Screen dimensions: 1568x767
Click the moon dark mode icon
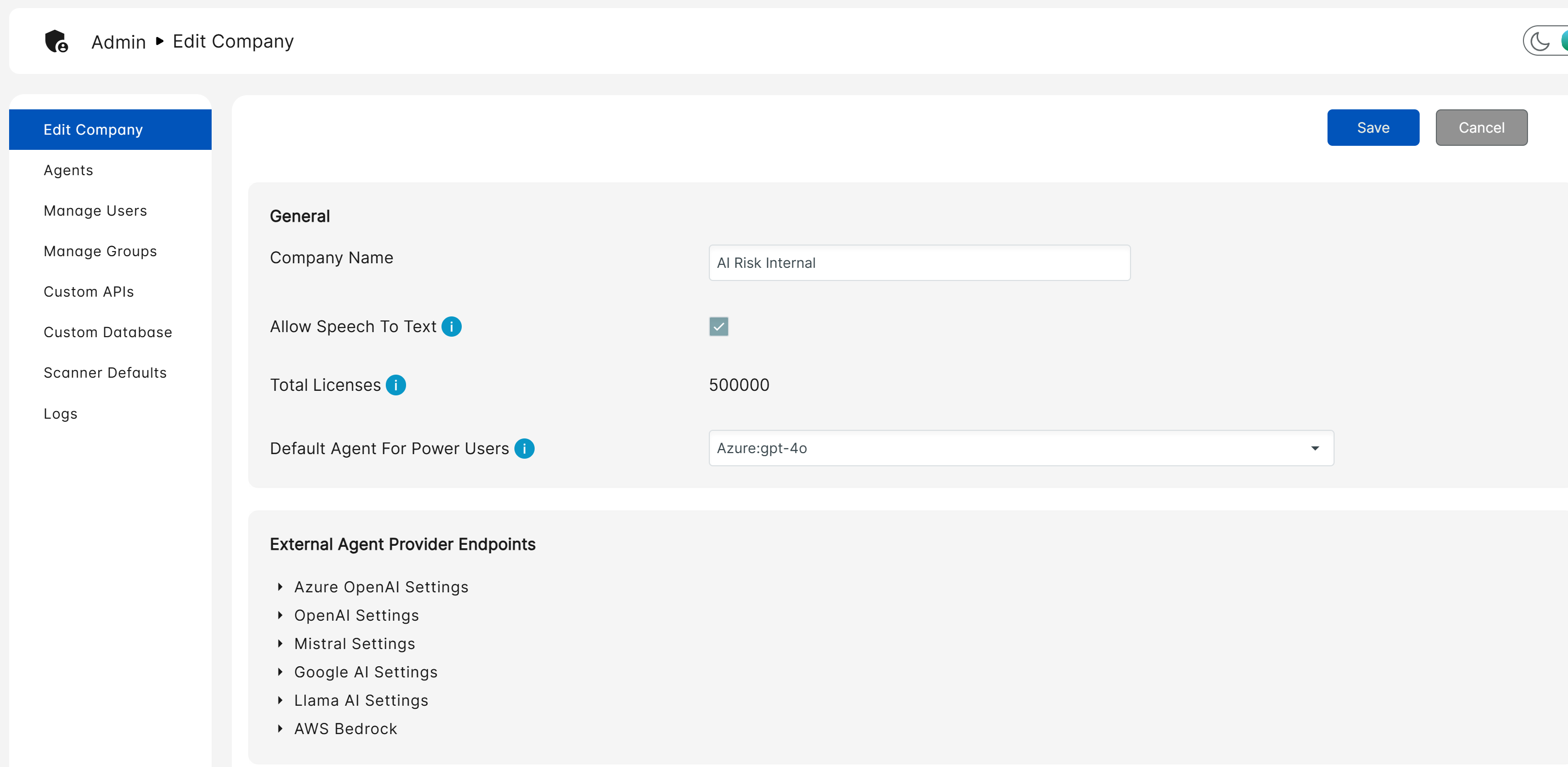[1539, 42]
